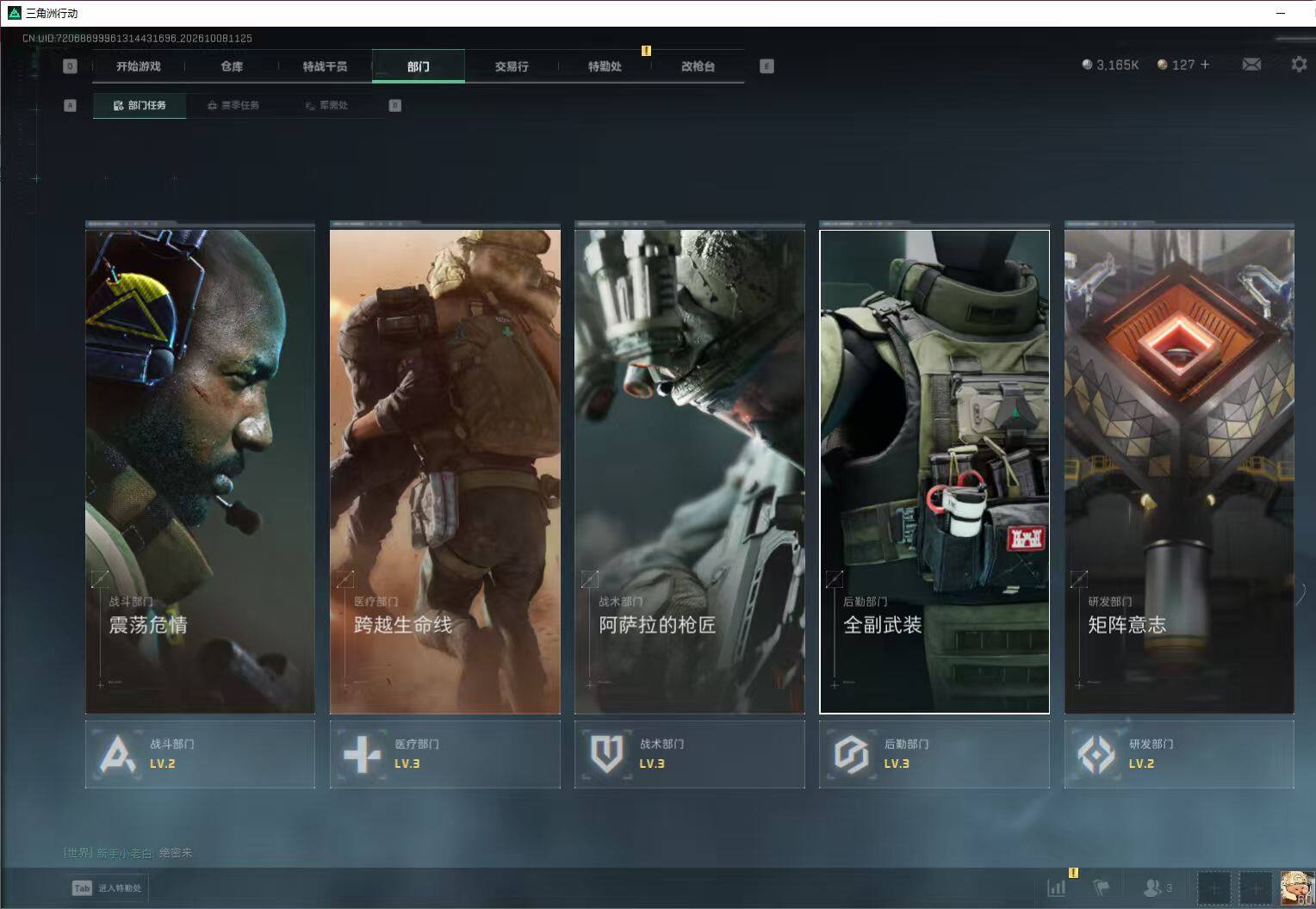Click the 医疗部门 cross emblem icon
Viewport: 1316px width, 909px height.
[x=362, y=755]
